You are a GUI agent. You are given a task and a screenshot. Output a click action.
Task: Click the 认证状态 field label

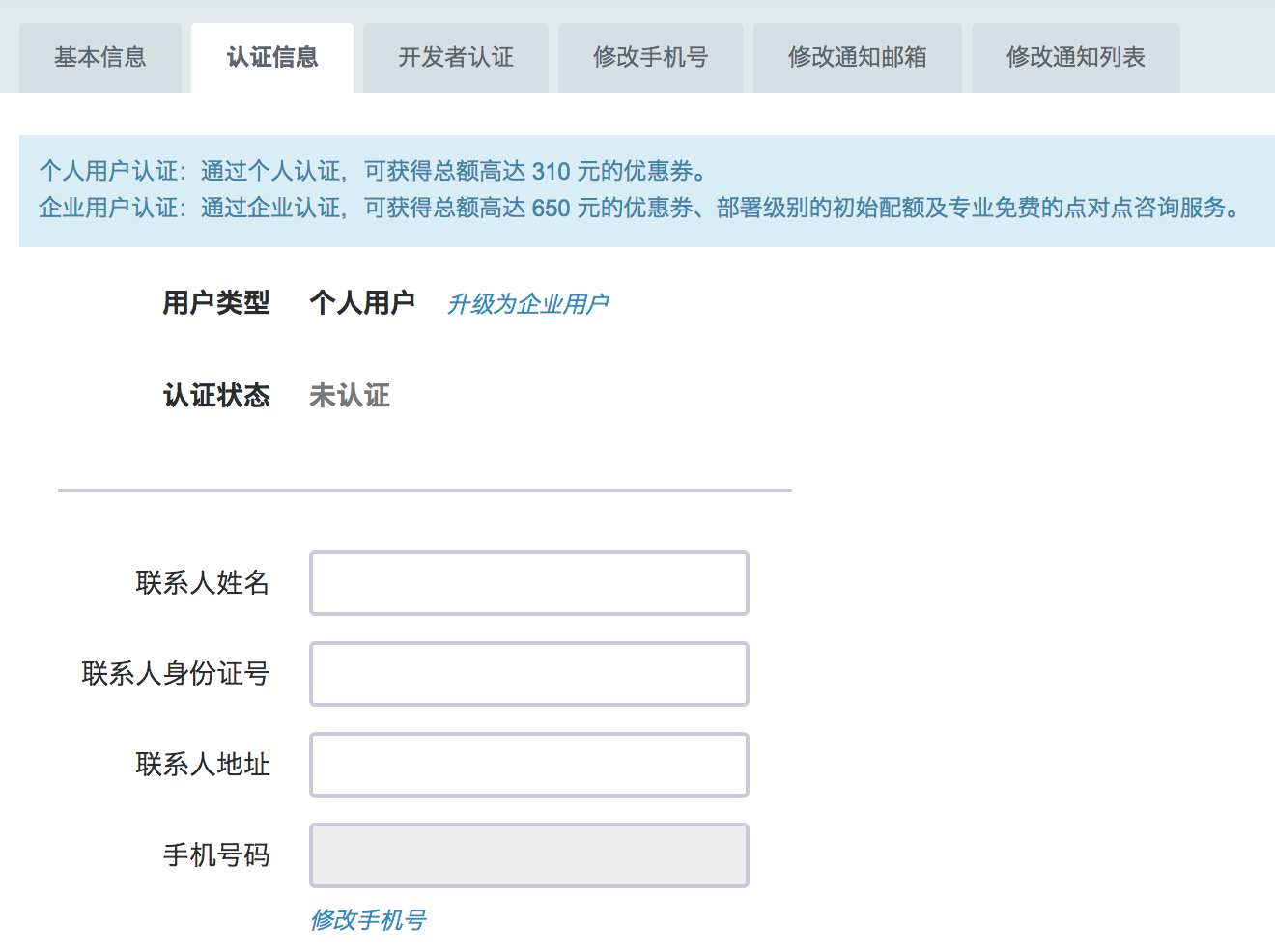tap(216, 396)
